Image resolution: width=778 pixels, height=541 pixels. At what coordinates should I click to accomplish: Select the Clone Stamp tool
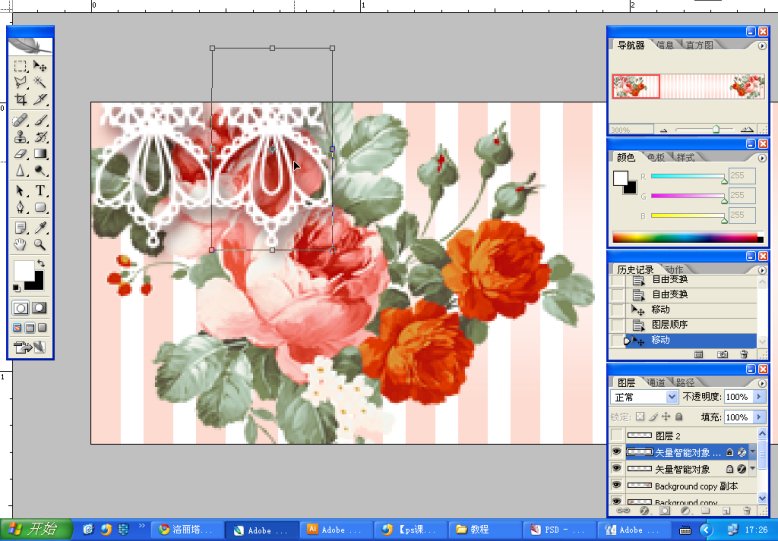pos(20,137)
